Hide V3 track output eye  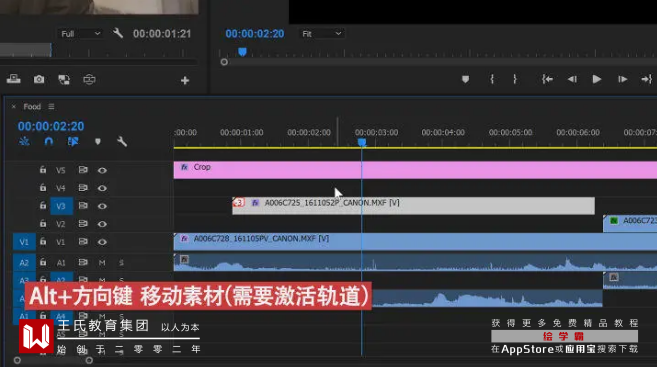102,206
